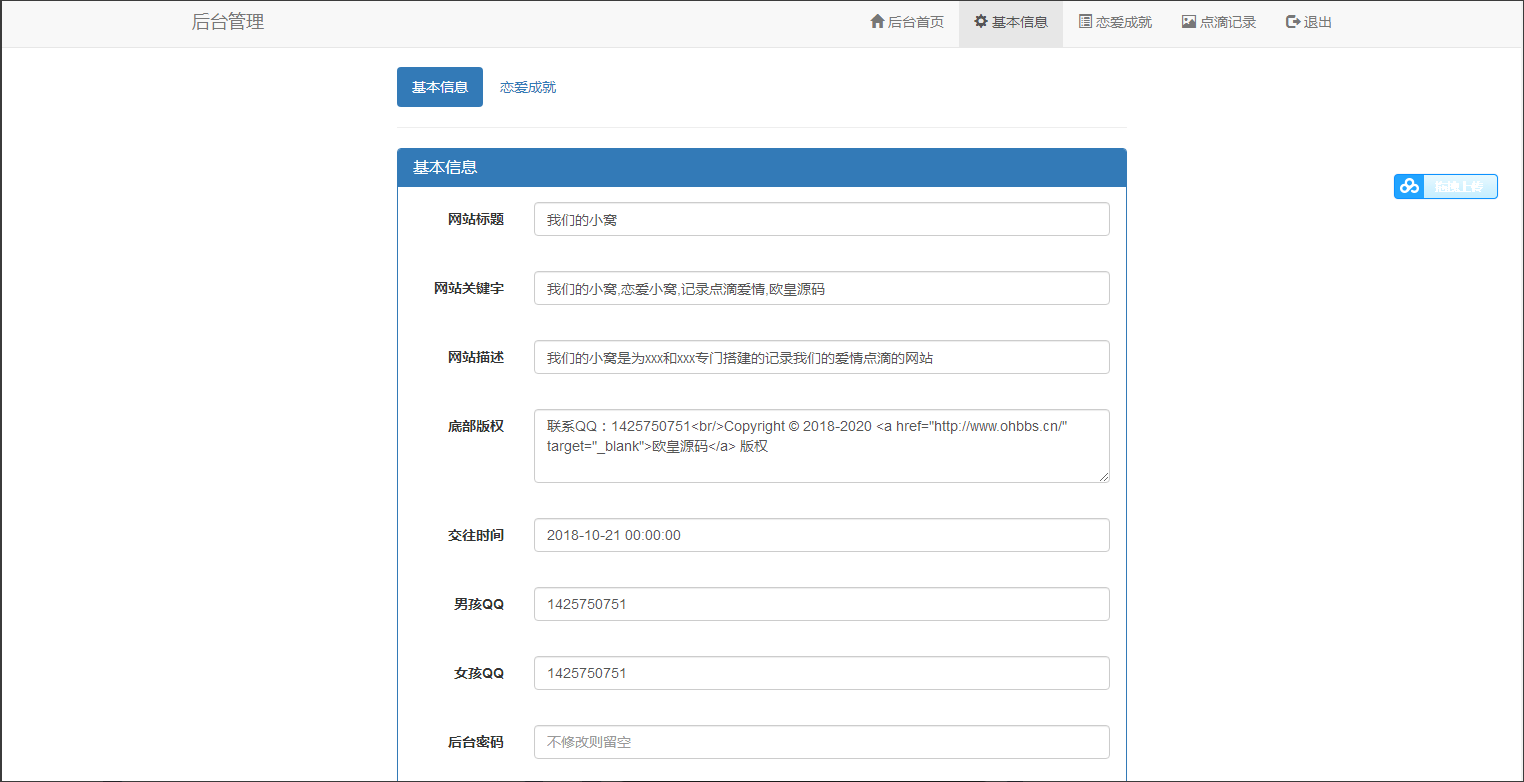This screenshot has width=1524, height=782.
Task: Click the blue 基本信息 panel header
Action: pyautogui.click(x=761, y=167)
